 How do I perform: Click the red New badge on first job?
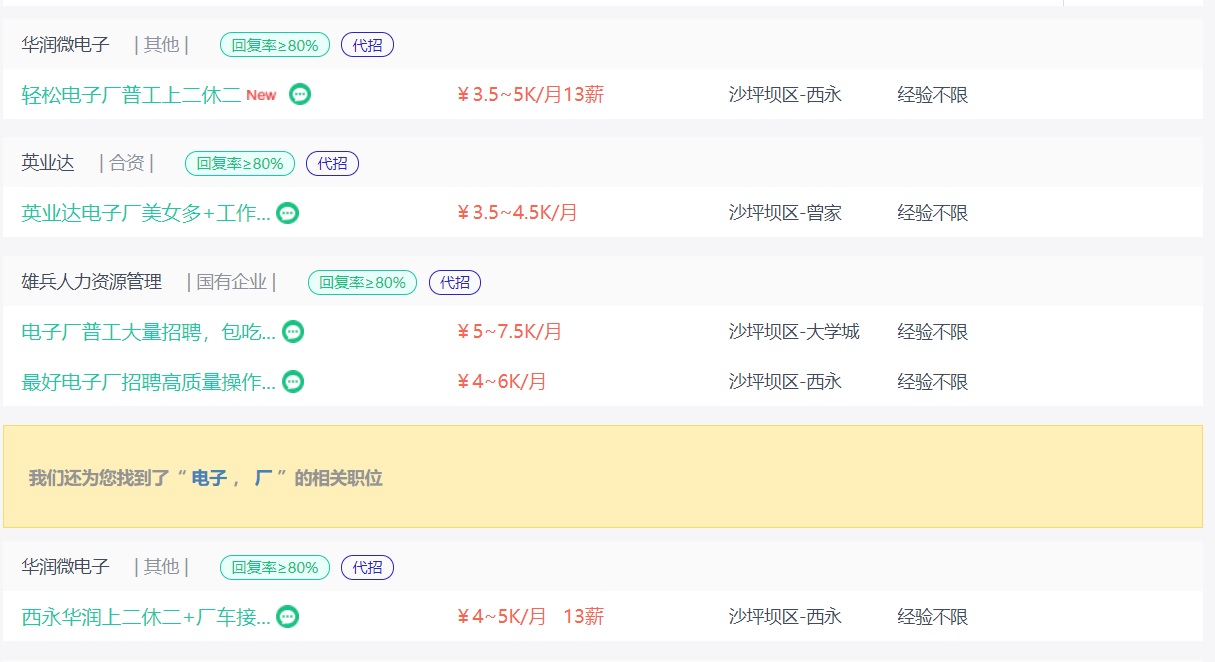(x=261, y=95)
